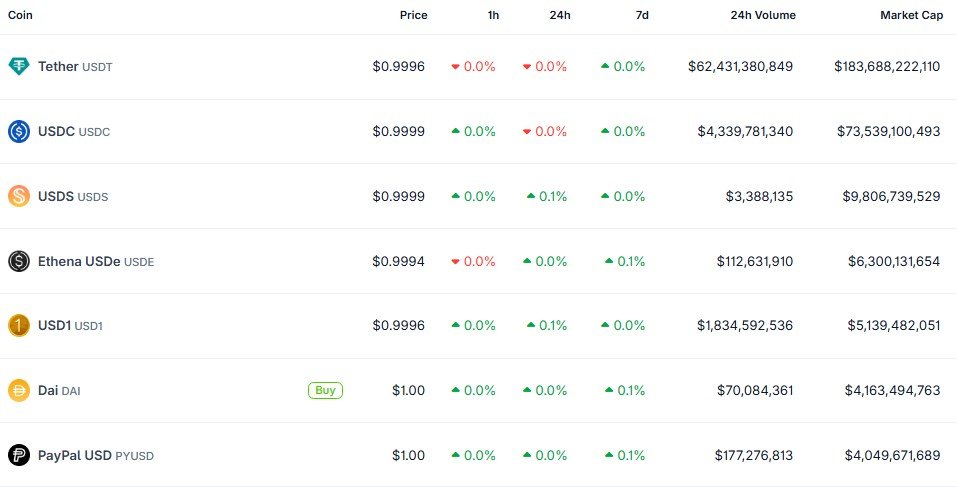Click the Tether coin logo icon
The image size is (957, 487).
coord(18,67)
